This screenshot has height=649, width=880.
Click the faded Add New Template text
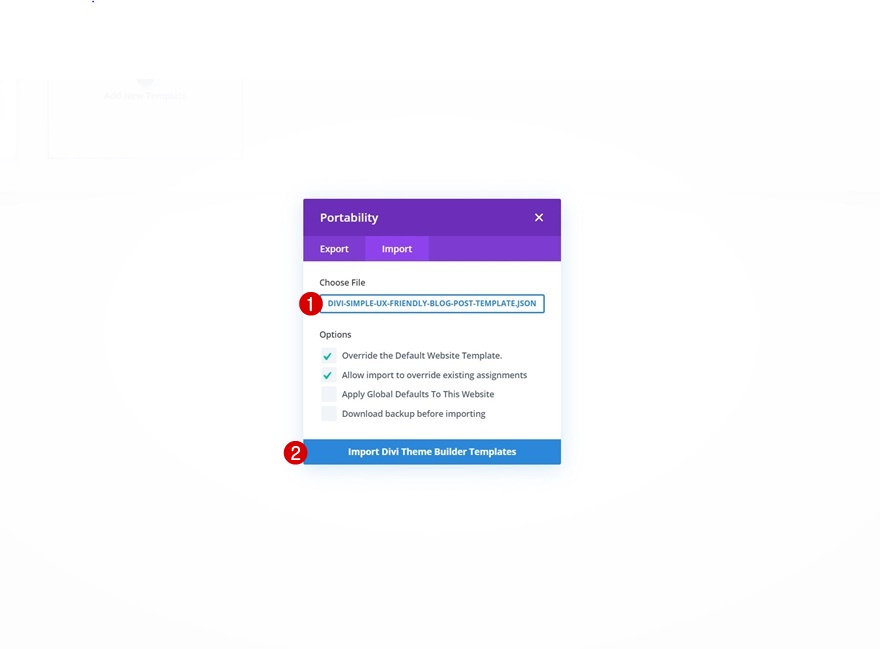[x=145, y=95]
